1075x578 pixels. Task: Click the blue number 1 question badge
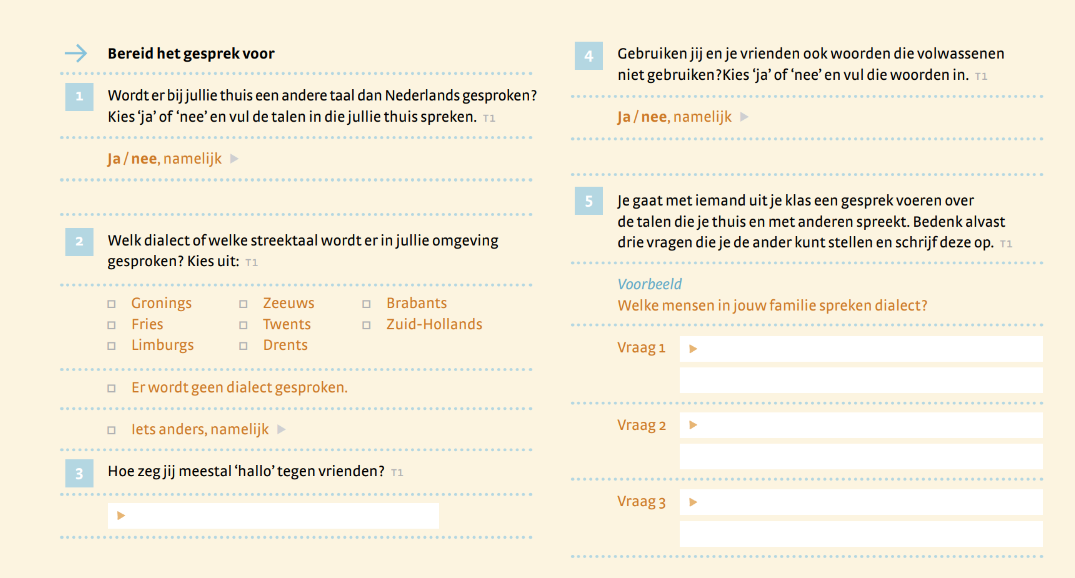[79, 97]
